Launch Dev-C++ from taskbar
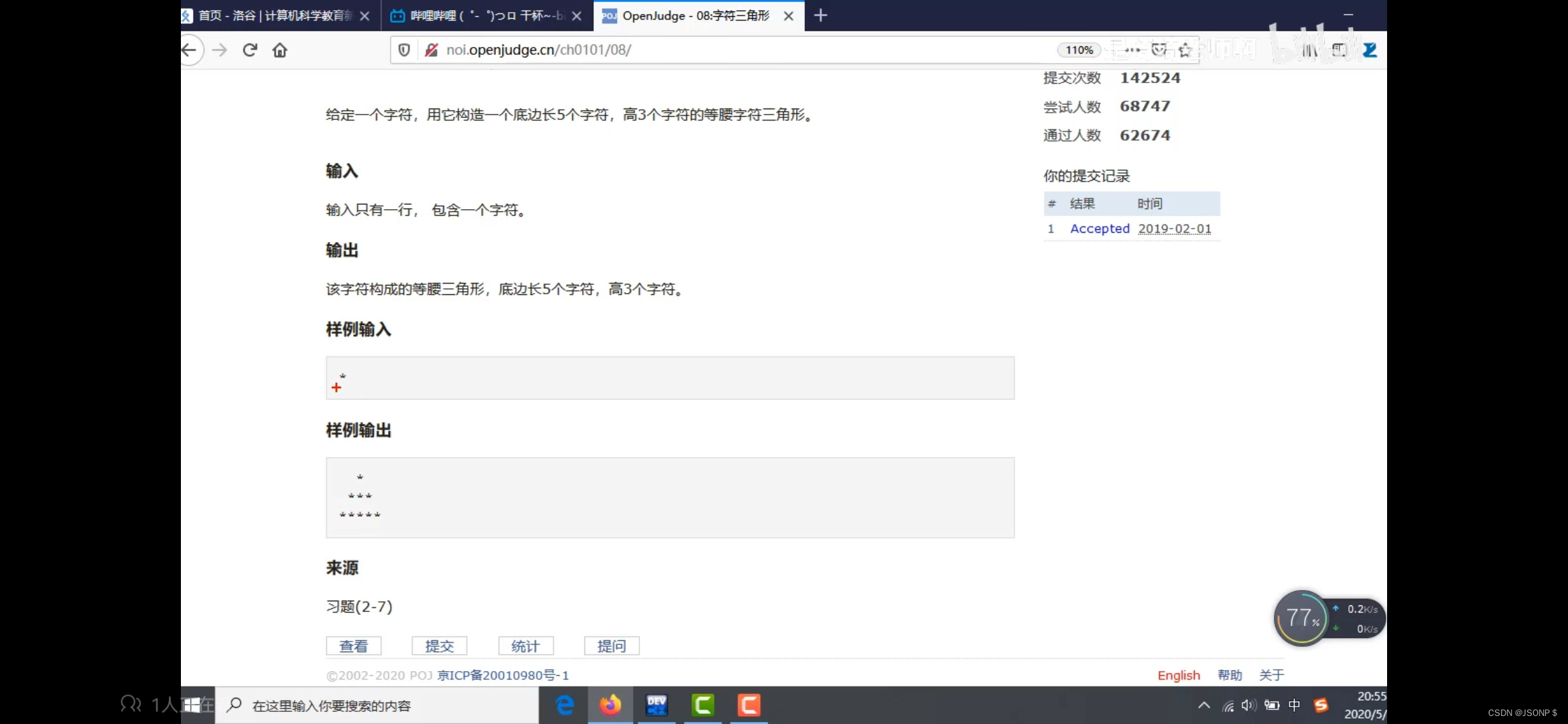 point(656,705)
